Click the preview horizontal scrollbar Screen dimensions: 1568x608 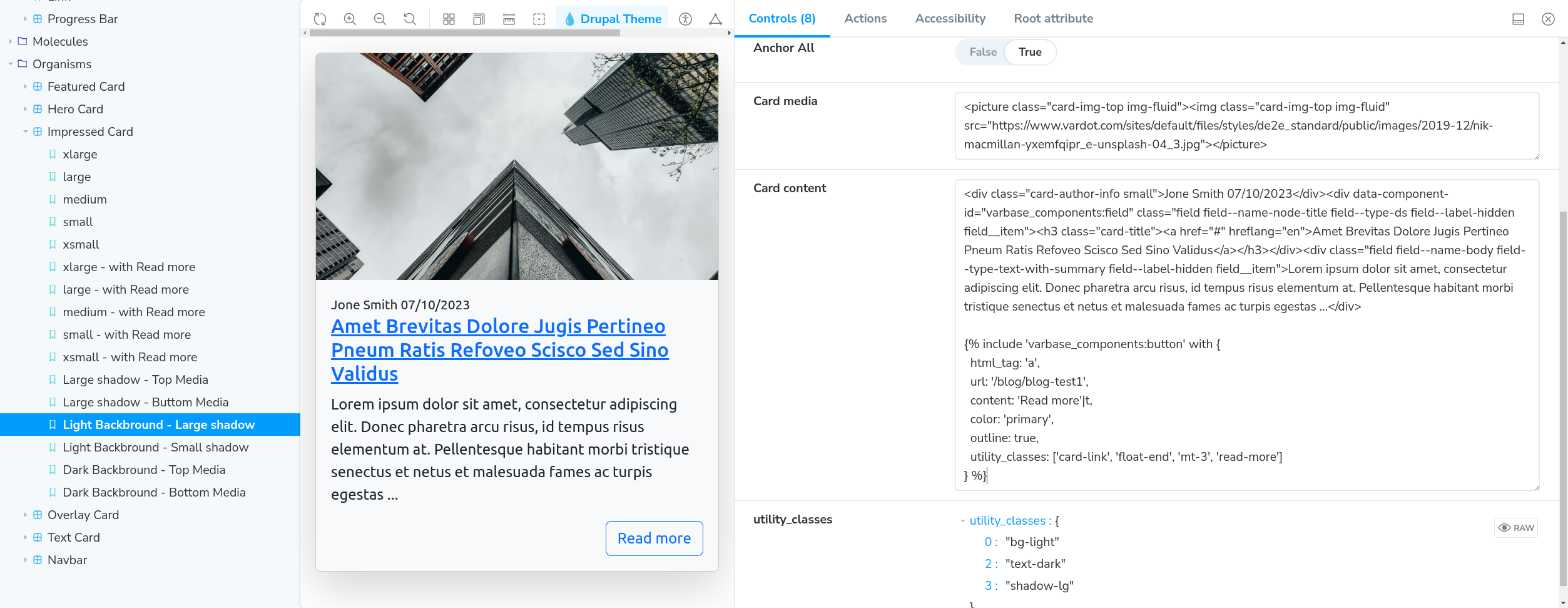[465, 33]
